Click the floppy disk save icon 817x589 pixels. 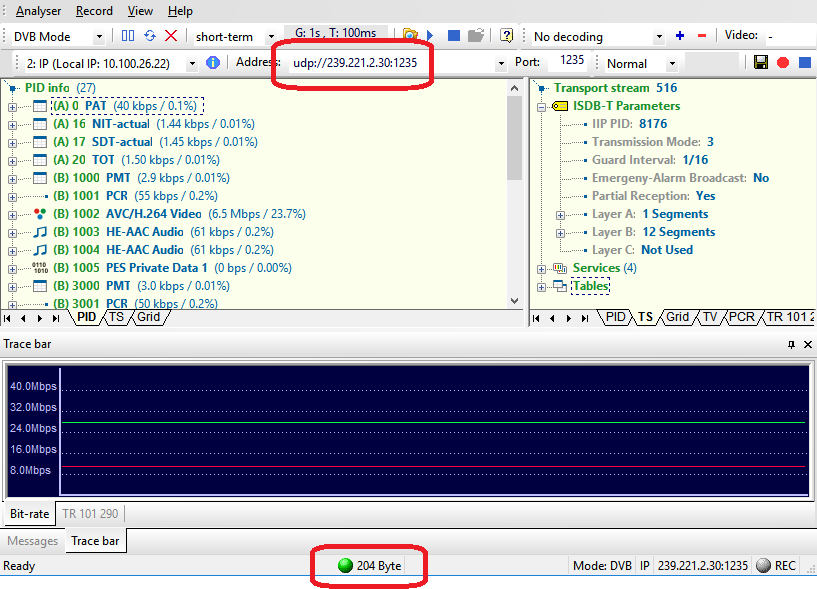(761, 63)
